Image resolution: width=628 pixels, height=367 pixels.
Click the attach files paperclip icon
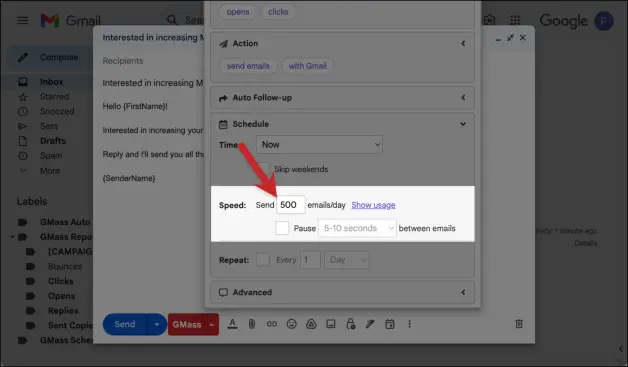[252, 324]
